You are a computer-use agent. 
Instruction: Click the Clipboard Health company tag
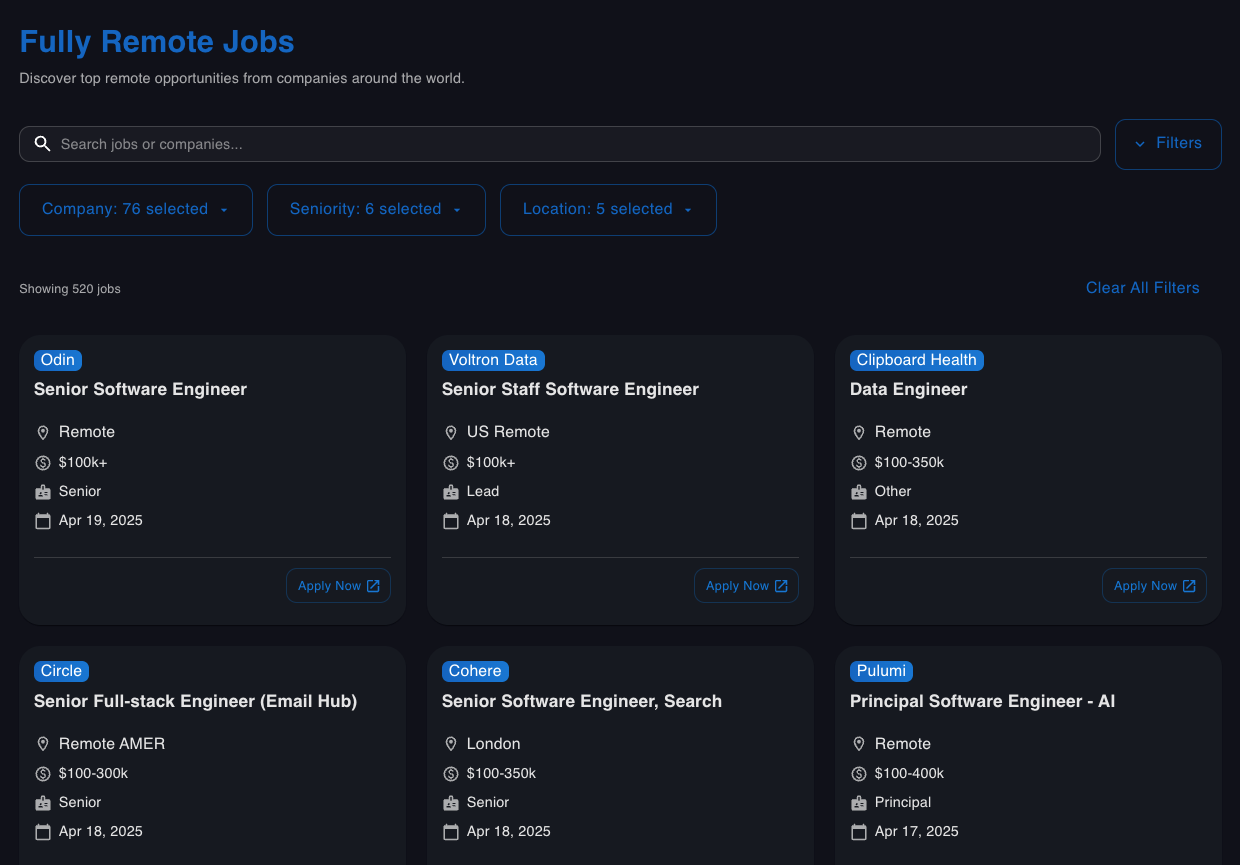917,360
